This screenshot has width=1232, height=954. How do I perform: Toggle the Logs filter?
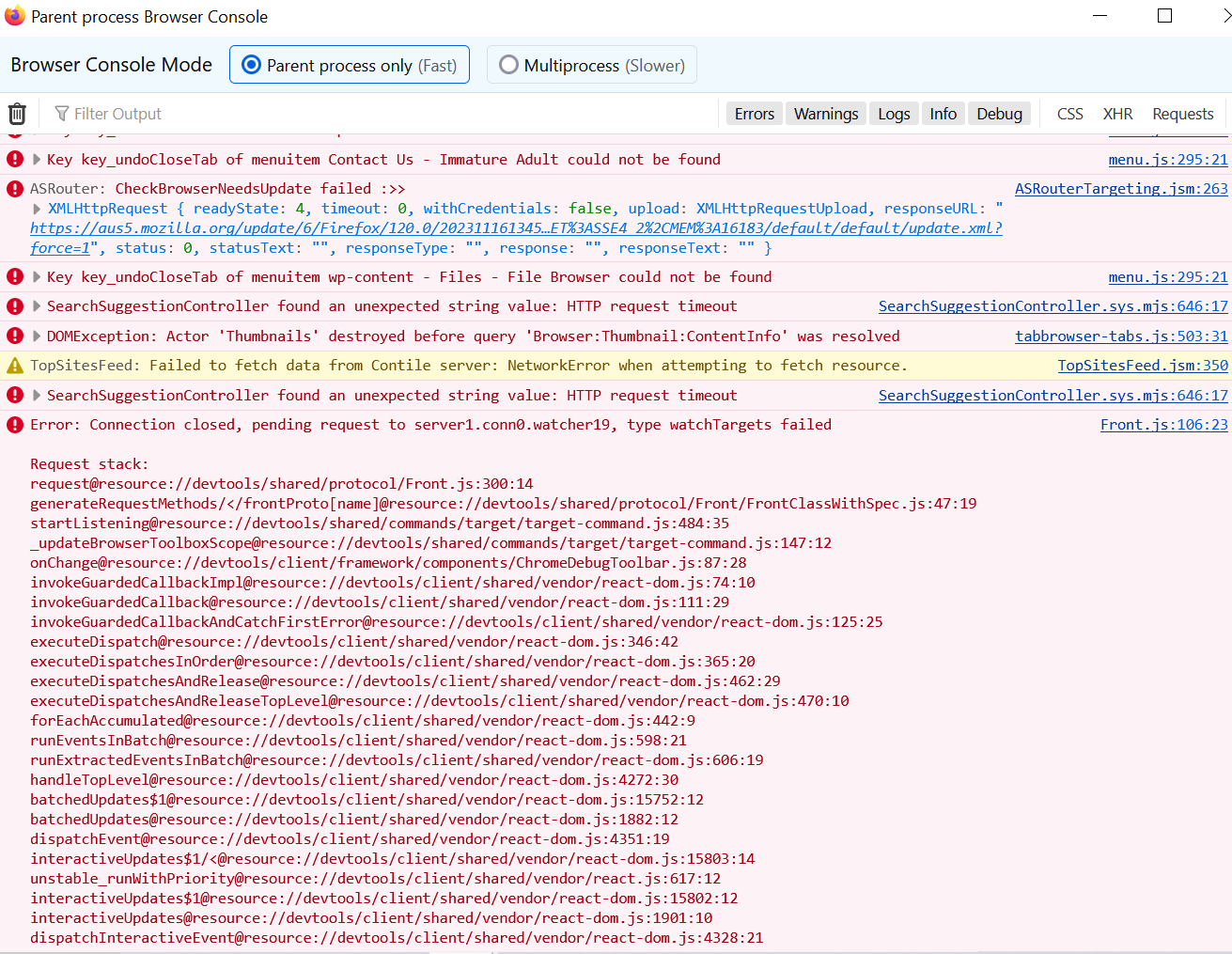(894, 114)
